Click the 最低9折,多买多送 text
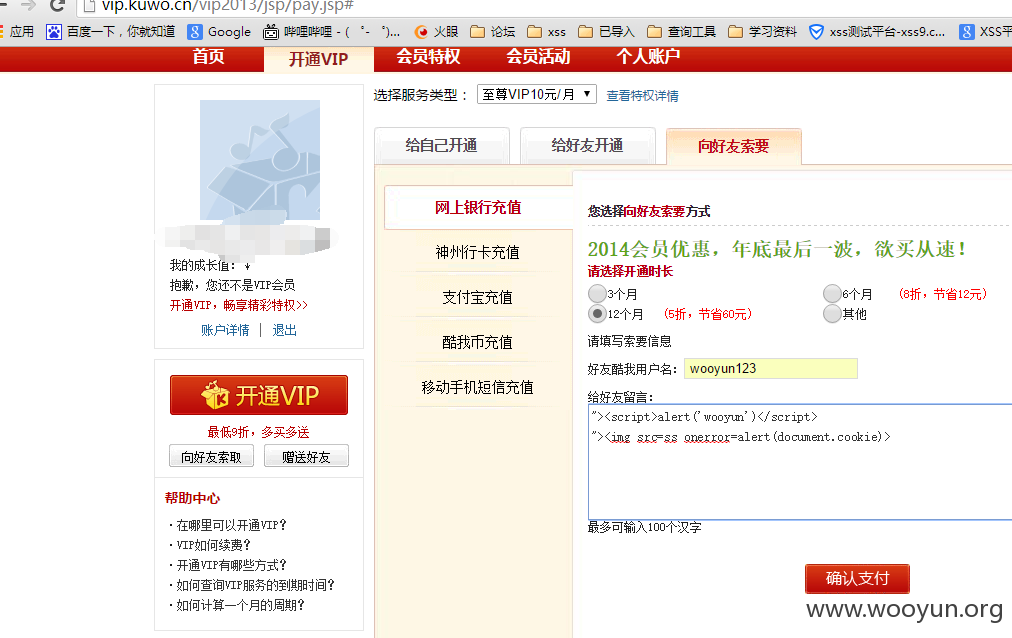Viewport: 1012px width, 638px height. coord(258,432)
